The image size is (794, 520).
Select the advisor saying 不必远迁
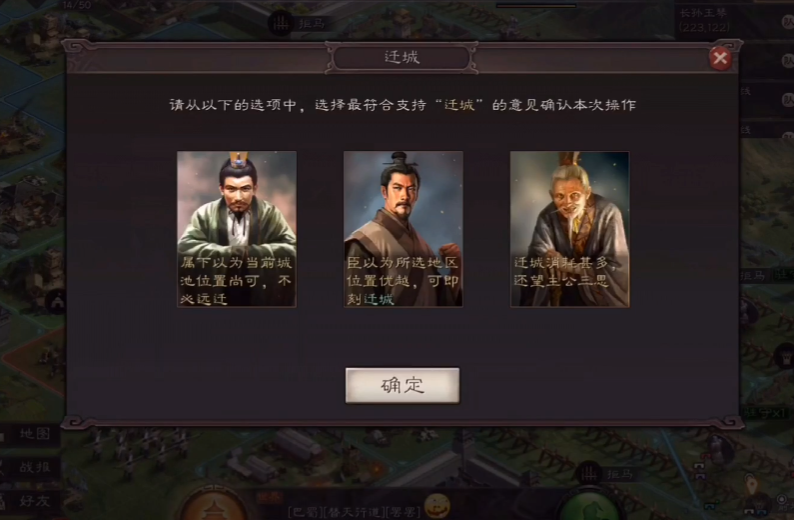coord(237,229)
